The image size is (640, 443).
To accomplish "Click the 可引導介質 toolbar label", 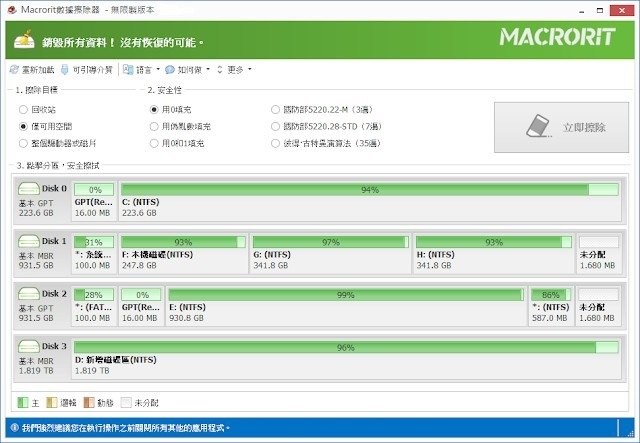I will tap(92, 70).
